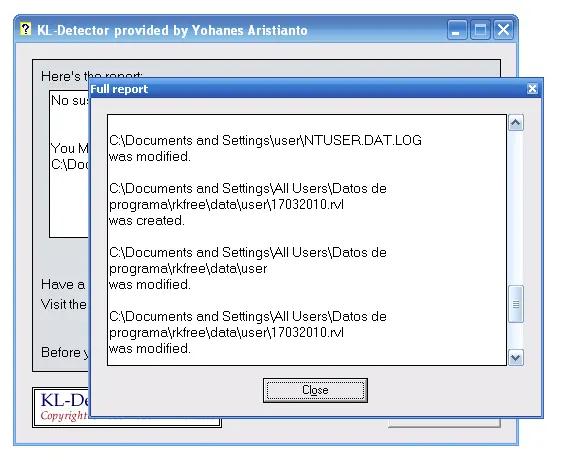
Task: Click the scrollbar down arrow in report
Action: (516, 357)
